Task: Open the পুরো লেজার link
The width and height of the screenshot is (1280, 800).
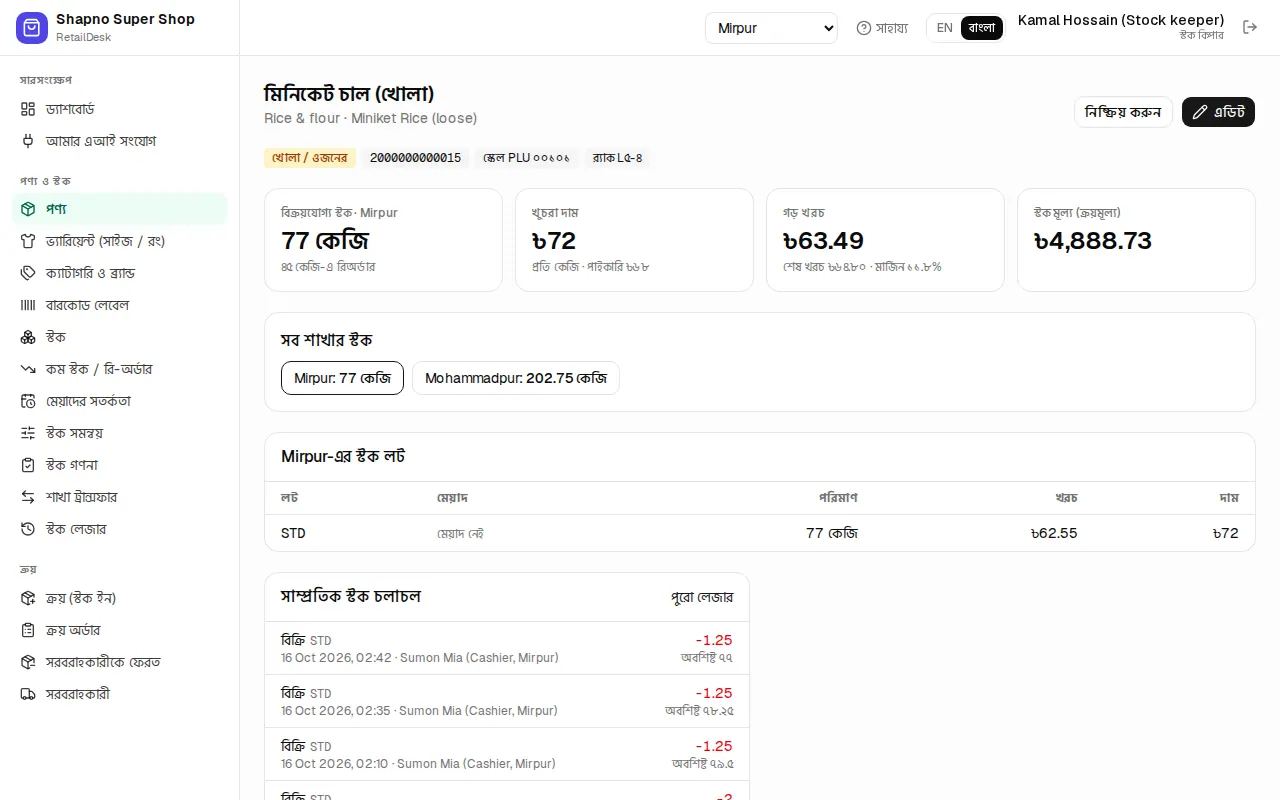Action: click(x=702, y=597)
